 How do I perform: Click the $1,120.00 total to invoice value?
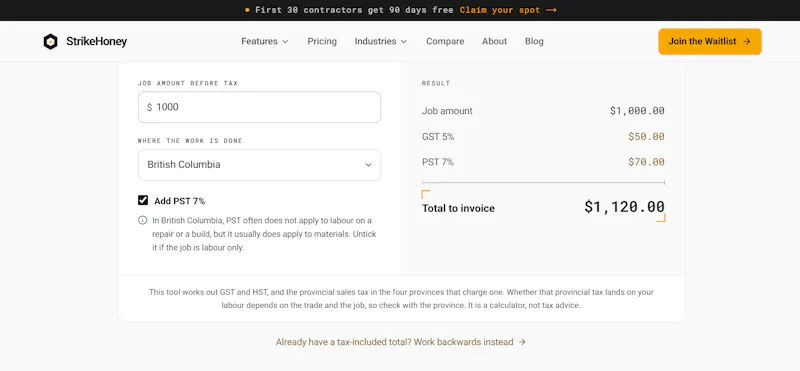click(x=624, y=207)
